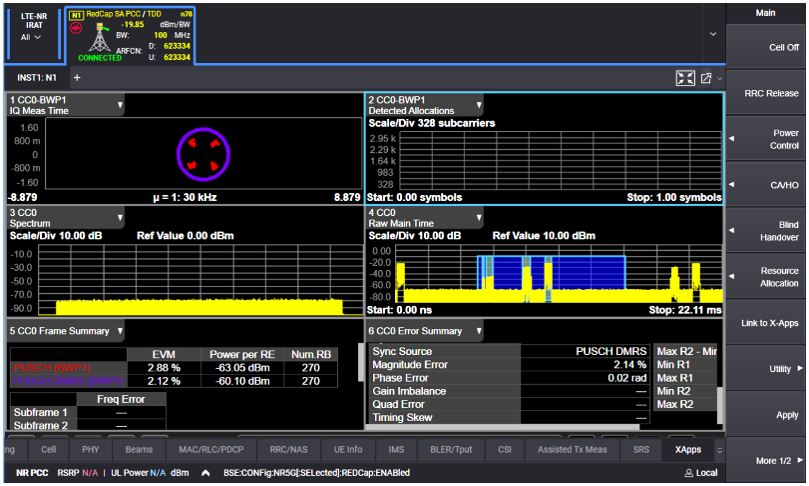Expand the CC0 Spectrum window dropdown
Screen dimensions: 809x486
[x=120, y=216]
